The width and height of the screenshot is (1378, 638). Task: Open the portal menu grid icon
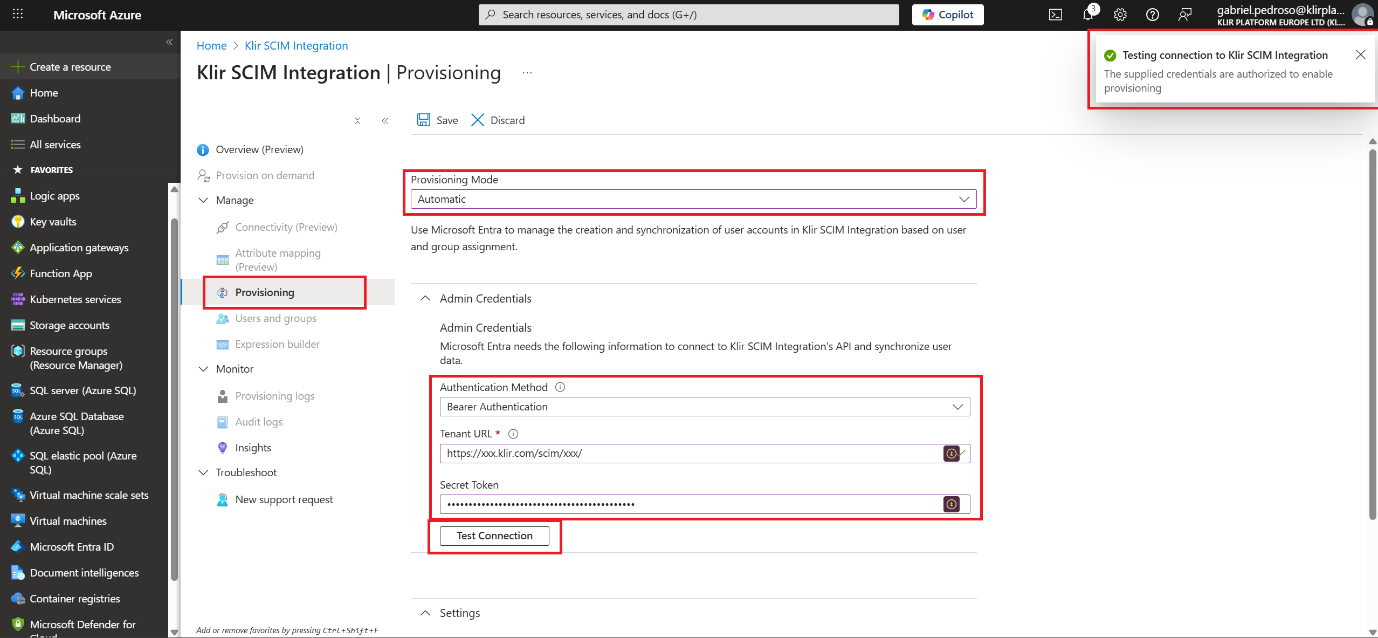(x=18, y=15)
